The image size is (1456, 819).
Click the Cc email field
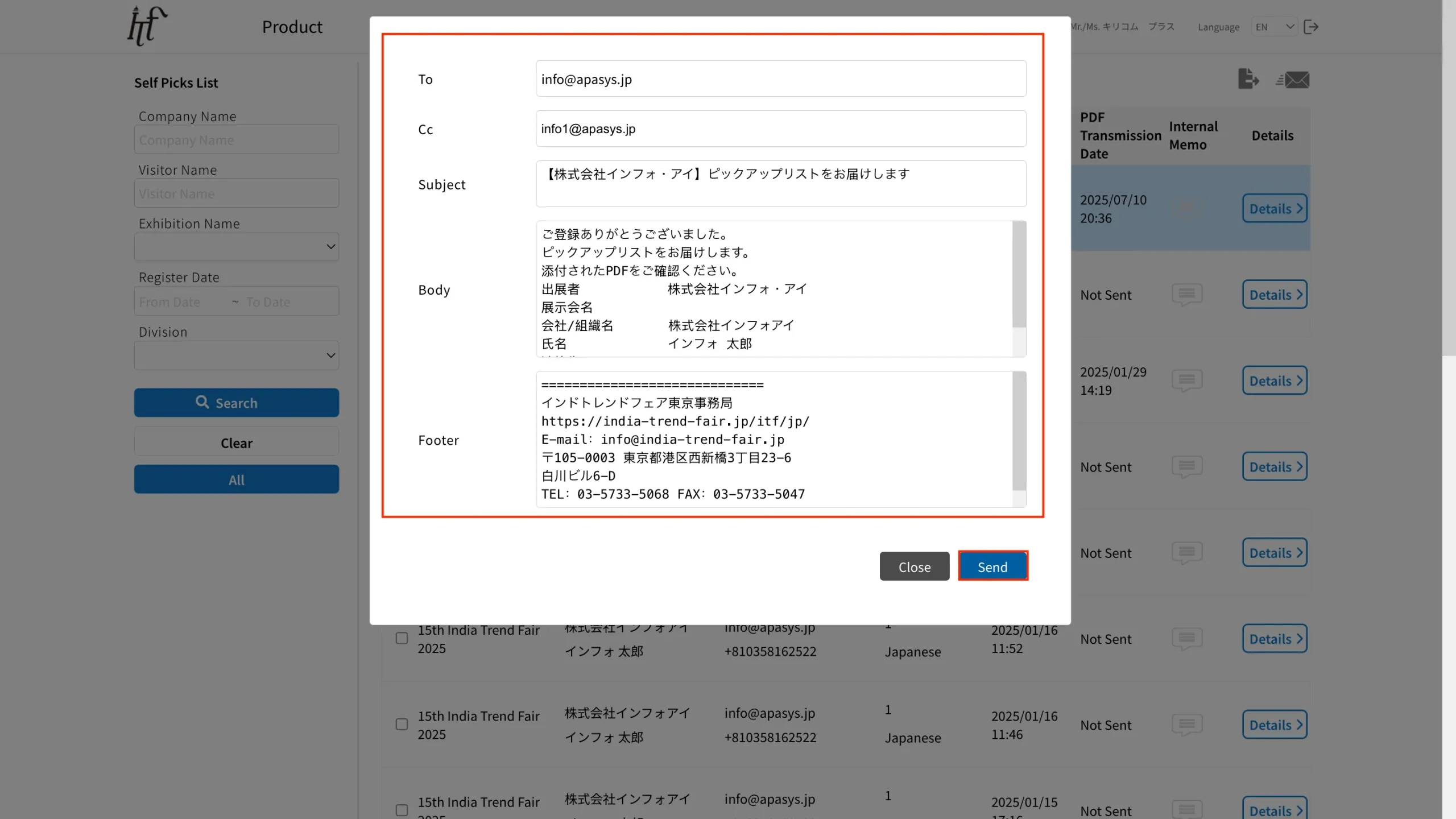[781, 129]
